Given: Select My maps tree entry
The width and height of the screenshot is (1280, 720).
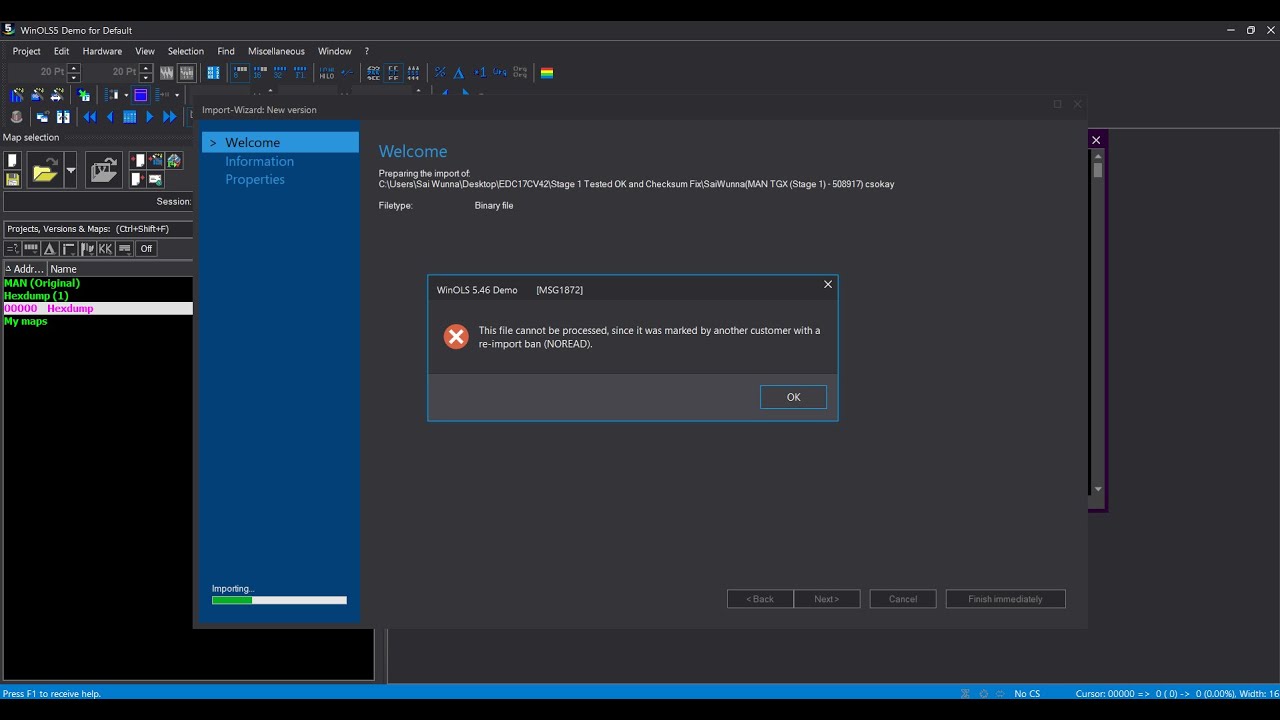Looking at the screenshot, I should [26, 321].
